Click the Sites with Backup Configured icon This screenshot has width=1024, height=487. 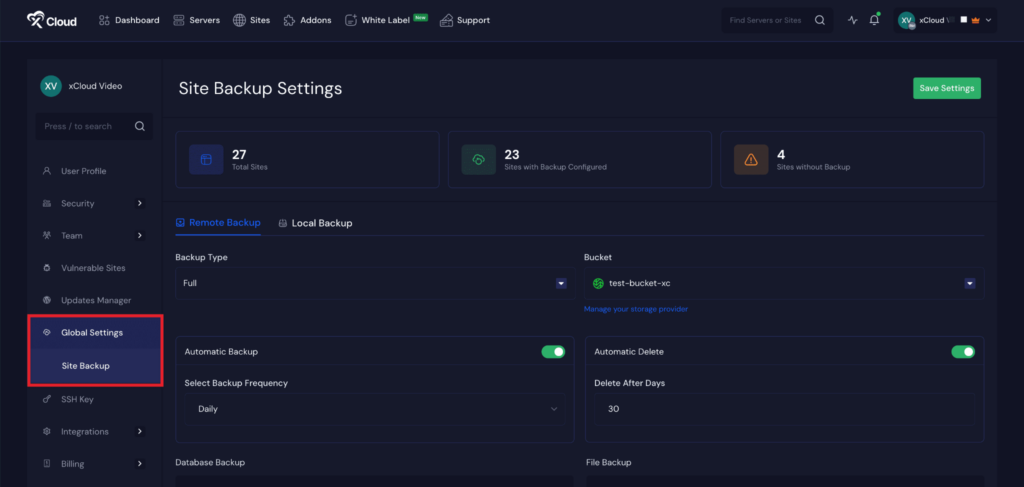coord(478,160)
